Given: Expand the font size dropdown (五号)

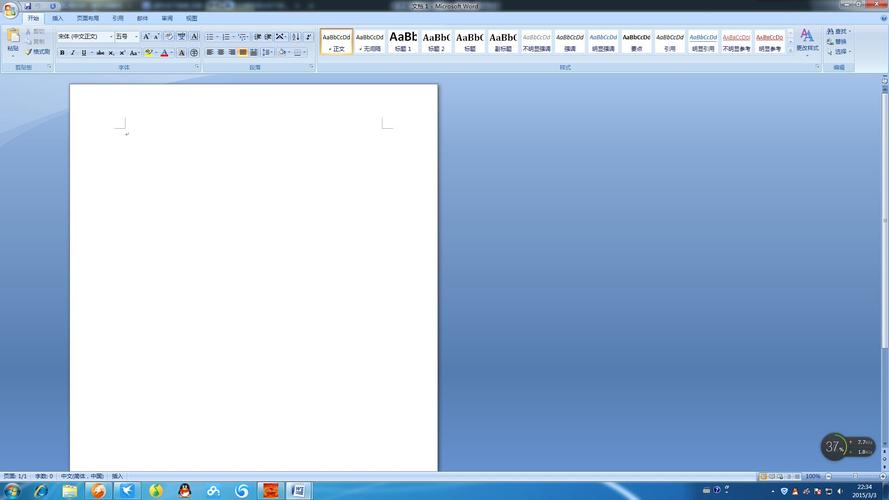Looking at the screenshot, I should [x=136, y=37].
